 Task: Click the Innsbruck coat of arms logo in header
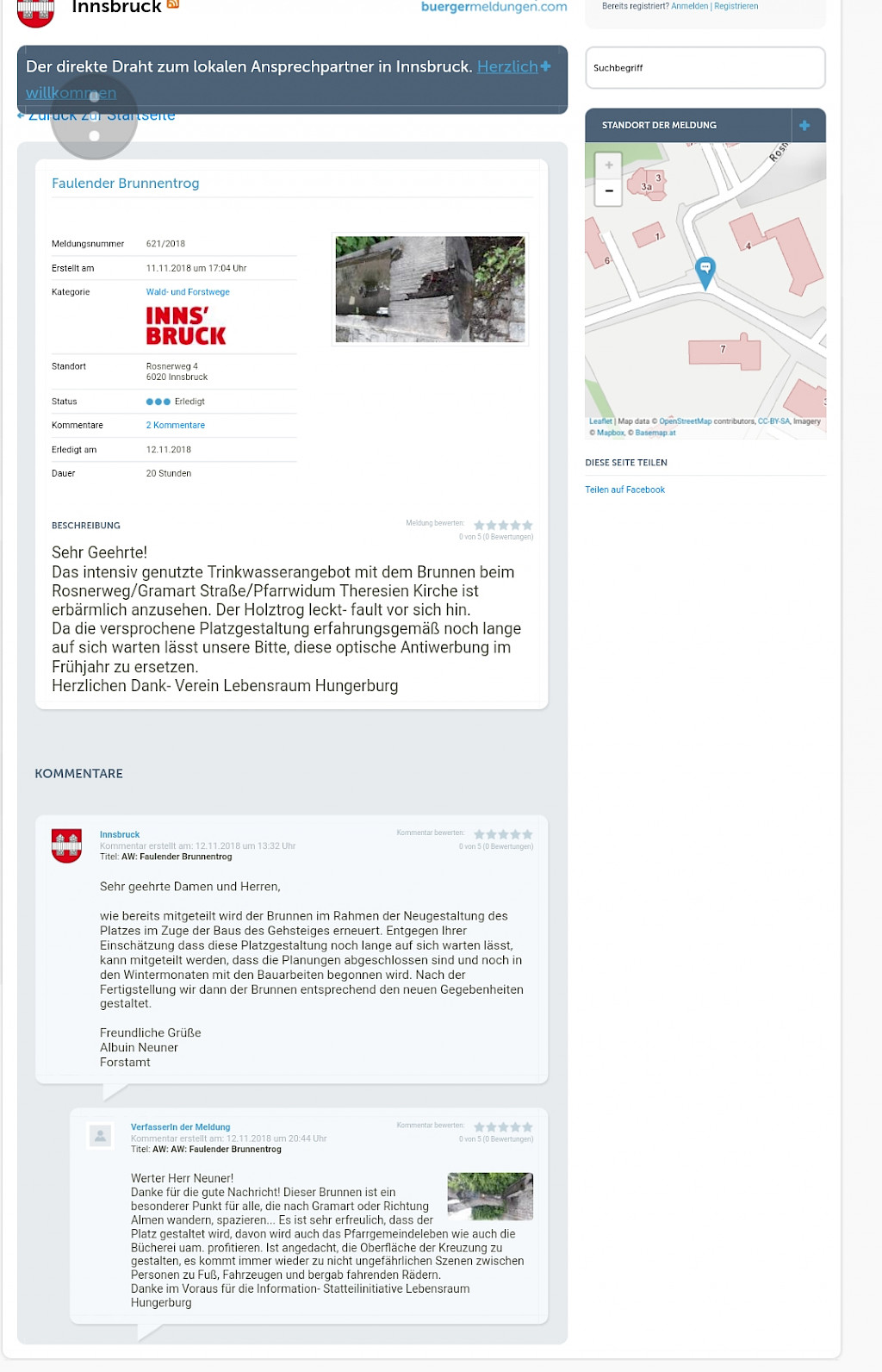[35, 12]
